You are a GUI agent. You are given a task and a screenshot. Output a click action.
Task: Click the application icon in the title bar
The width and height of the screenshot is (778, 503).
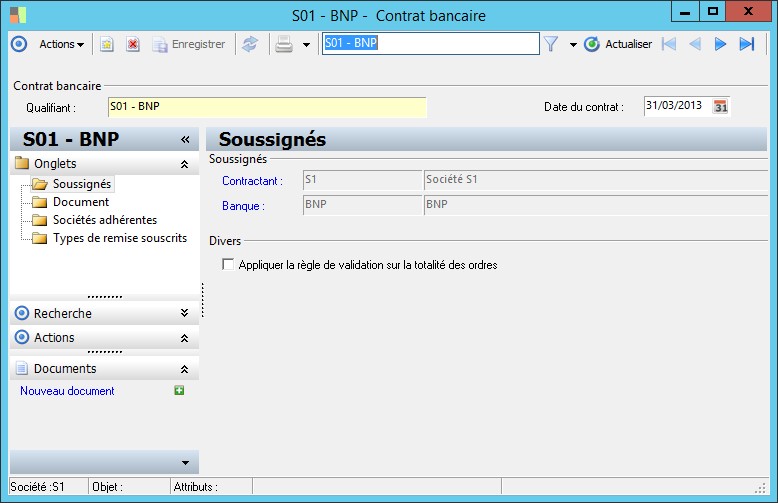(x=18, y=15)
